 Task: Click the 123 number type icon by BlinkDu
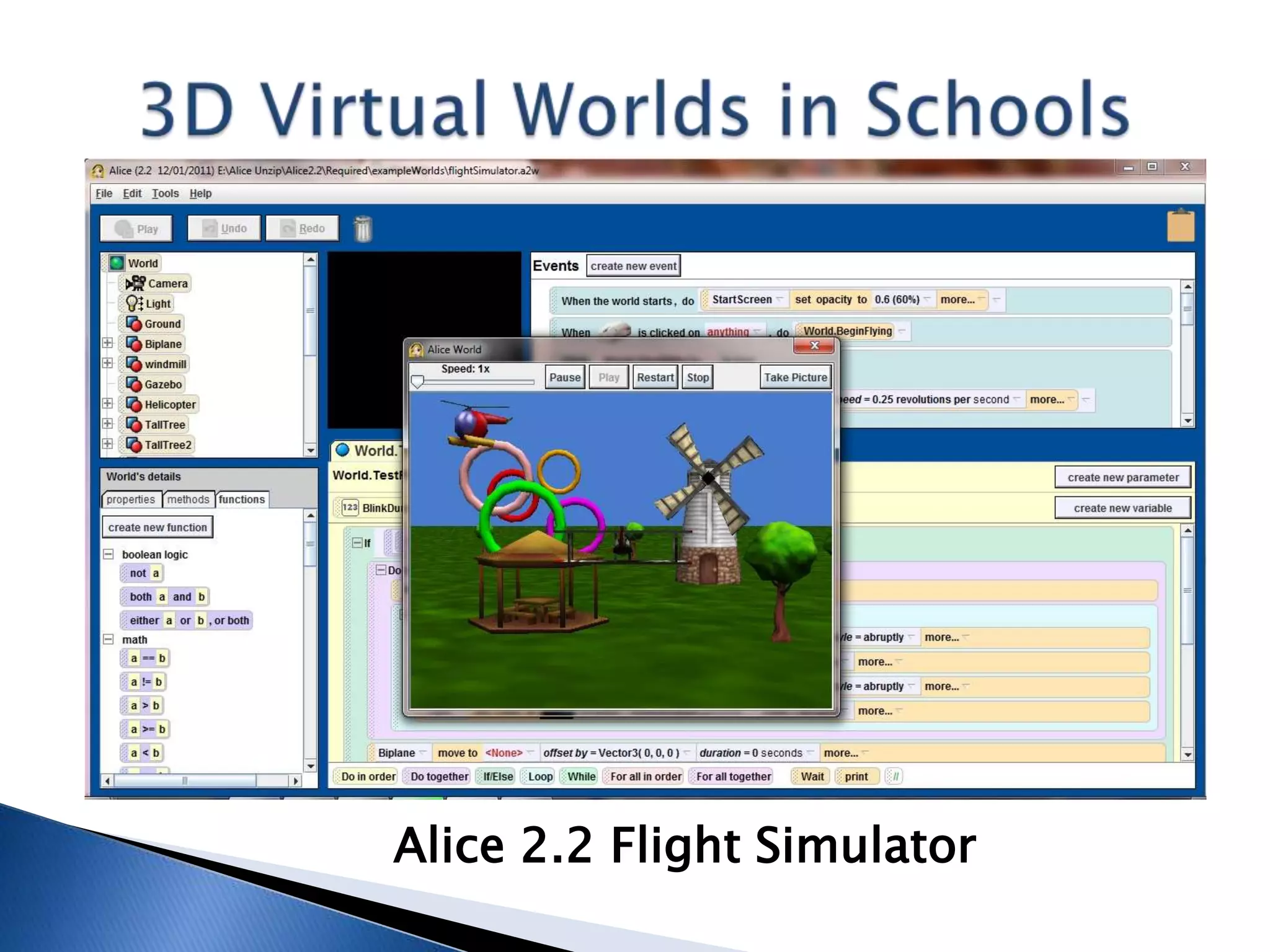tap(350, 508)
